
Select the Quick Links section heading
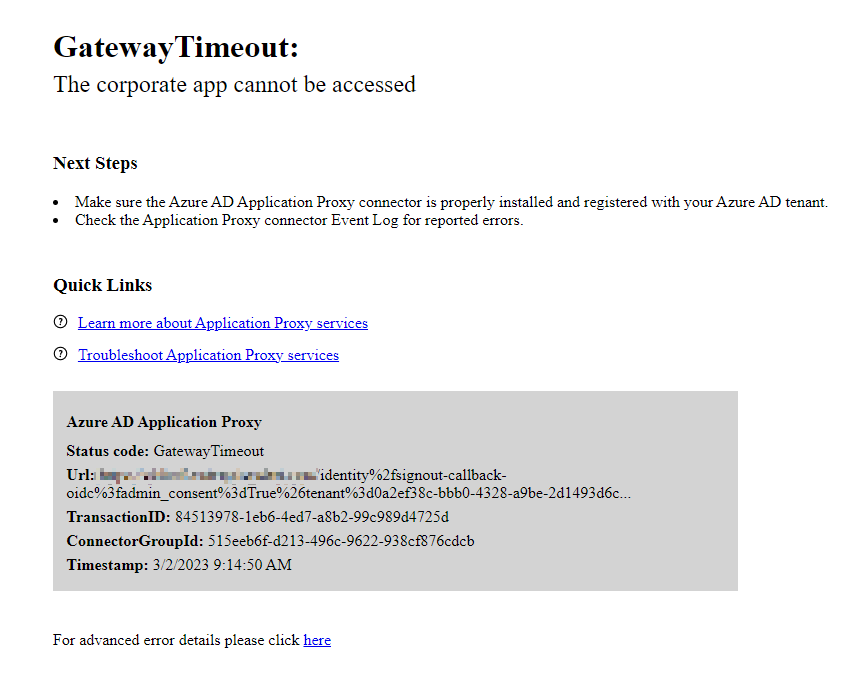point(102,285)
